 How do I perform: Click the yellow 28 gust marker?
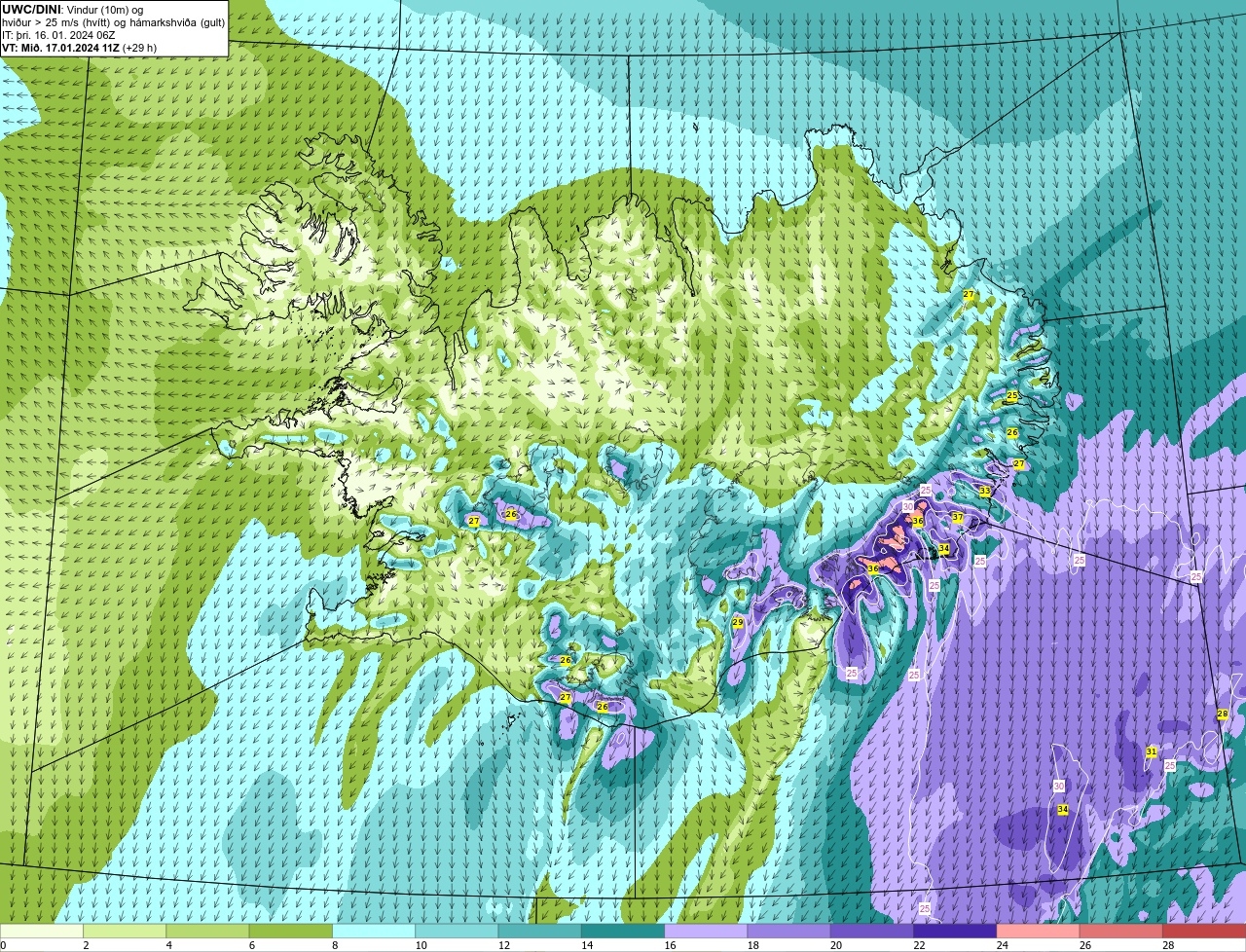pyautogui.click(x=1223, y=714)
